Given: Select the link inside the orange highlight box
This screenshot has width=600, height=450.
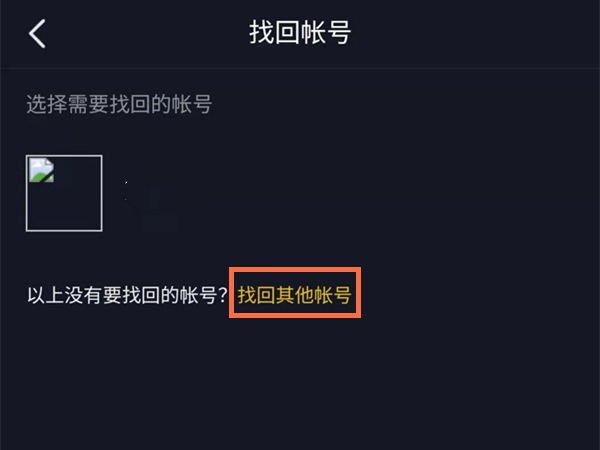Looking at the screenshot, I should (294, 295).
